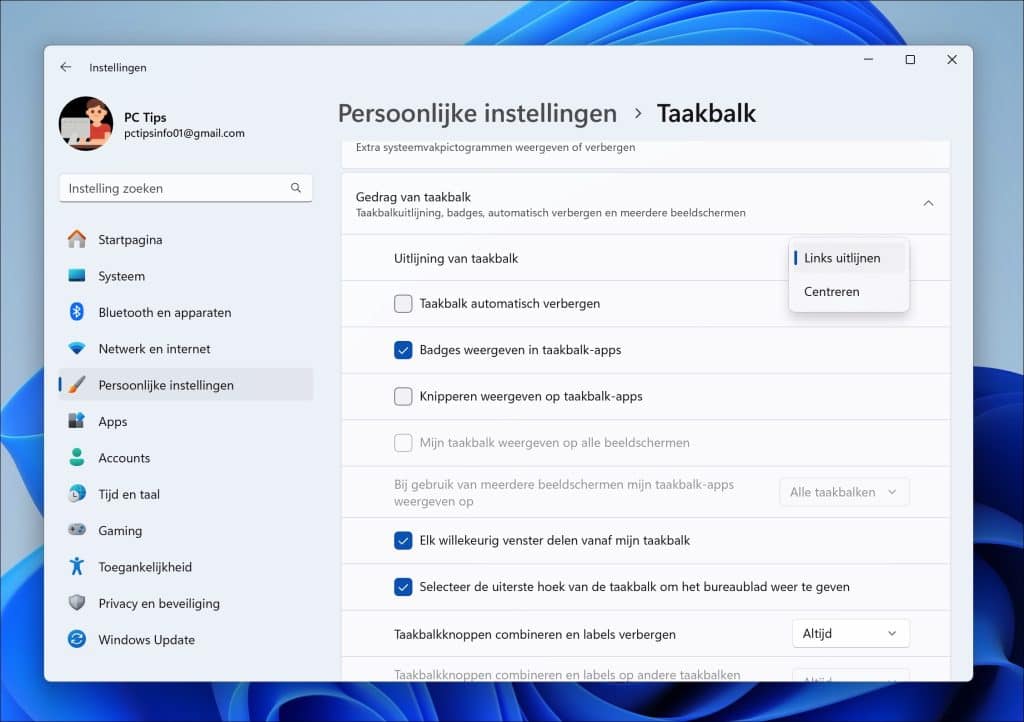1024x722 pixels.
Task: Close the Instellingen window
Action: pyautogui.click(x=952, y=59)
